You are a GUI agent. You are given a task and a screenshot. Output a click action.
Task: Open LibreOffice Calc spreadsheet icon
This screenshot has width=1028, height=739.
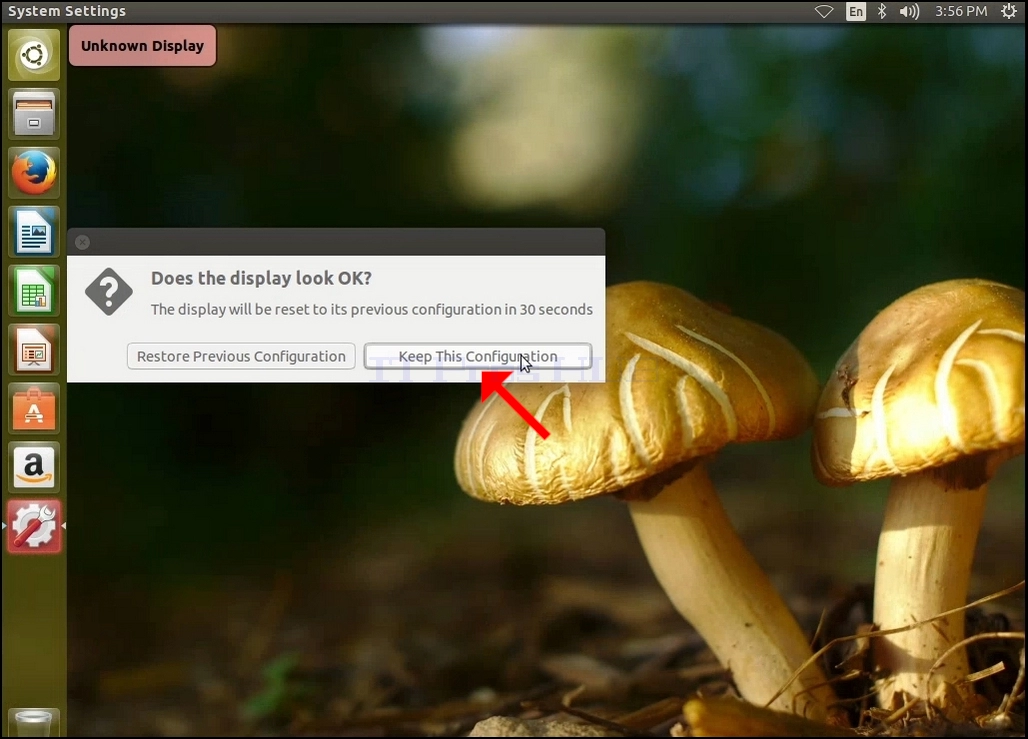[x=34, y=291]
